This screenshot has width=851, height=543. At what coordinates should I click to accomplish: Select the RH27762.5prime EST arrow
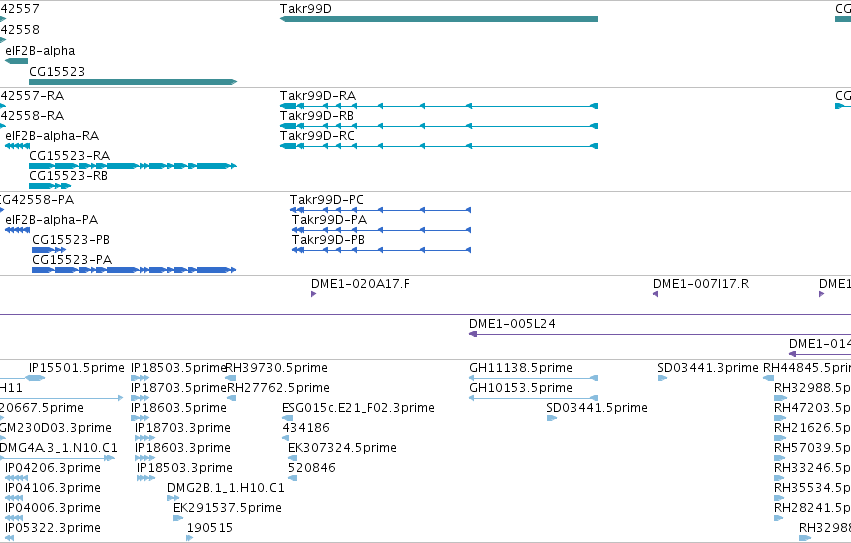pos(231,398)
